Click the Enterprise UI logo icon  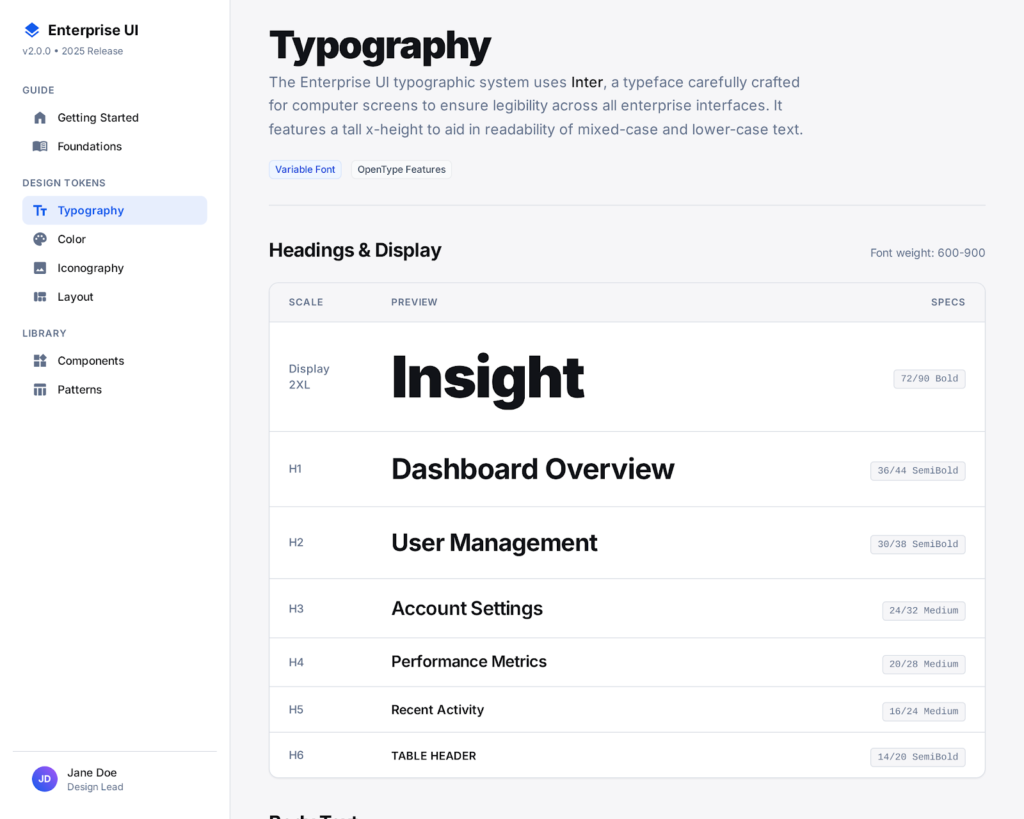(32, 30)
